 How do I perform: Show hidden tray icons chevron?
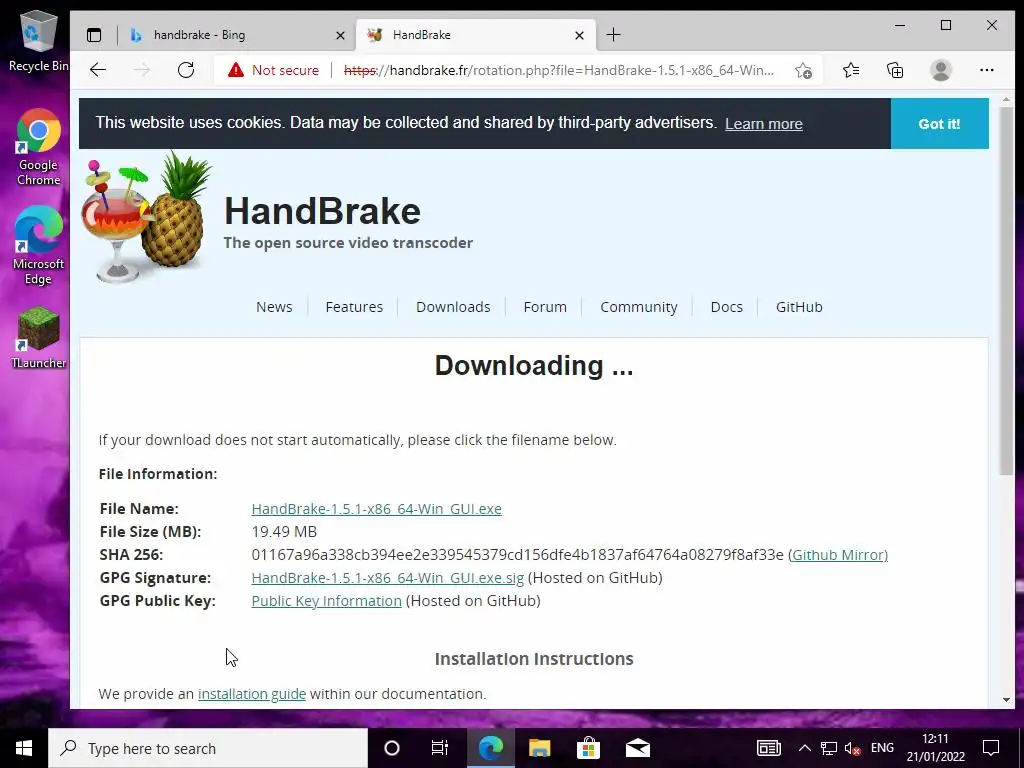[x=805, y=748]
